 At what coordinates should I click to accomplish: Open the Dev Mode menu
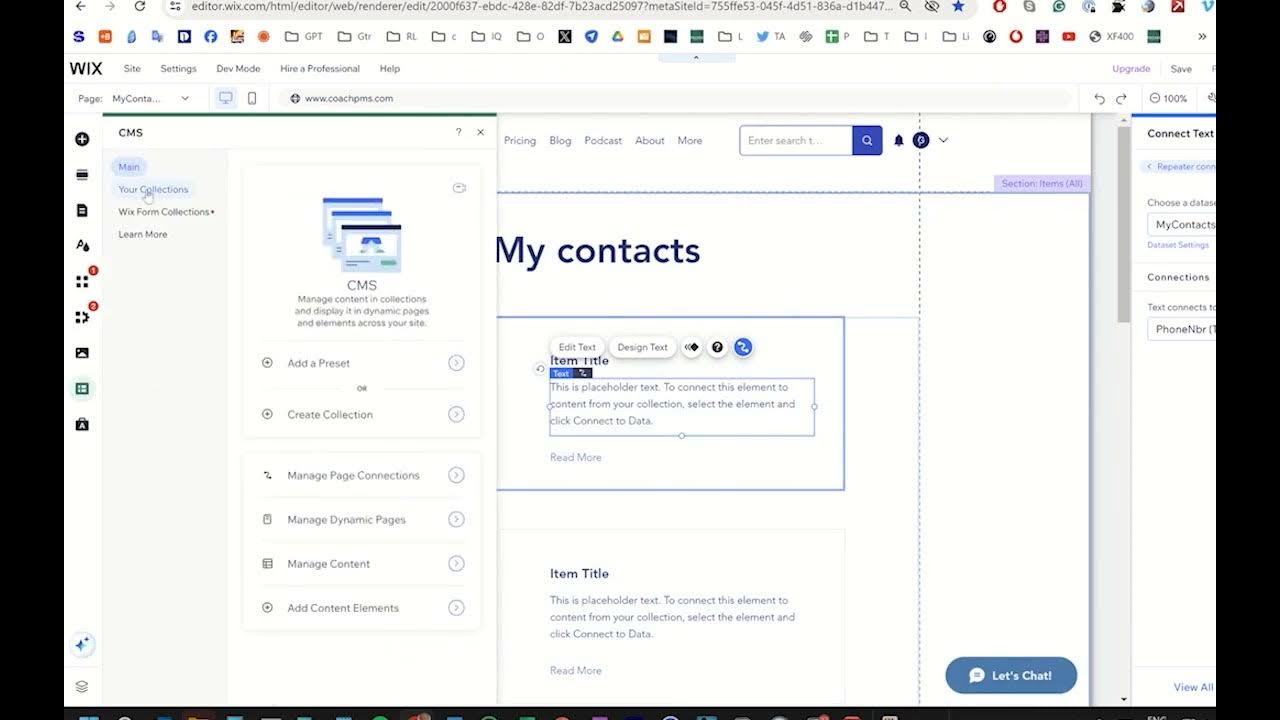click(x=238, y=69)
